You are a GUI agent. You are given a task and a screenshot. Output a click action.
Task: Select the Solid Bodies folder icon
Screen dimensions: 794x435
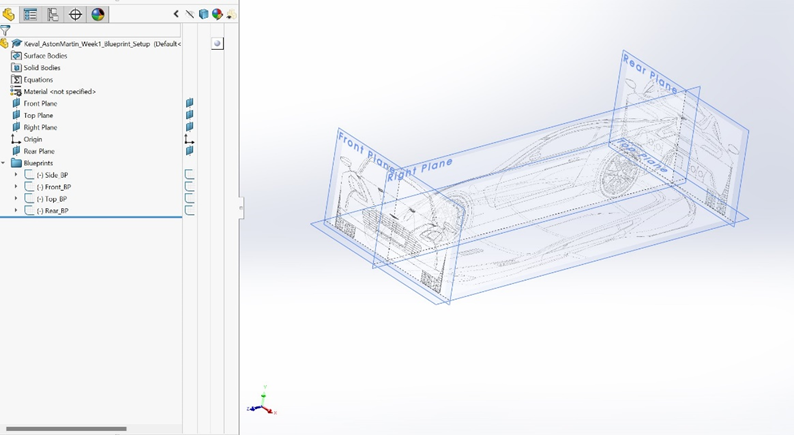coord(16,67)
